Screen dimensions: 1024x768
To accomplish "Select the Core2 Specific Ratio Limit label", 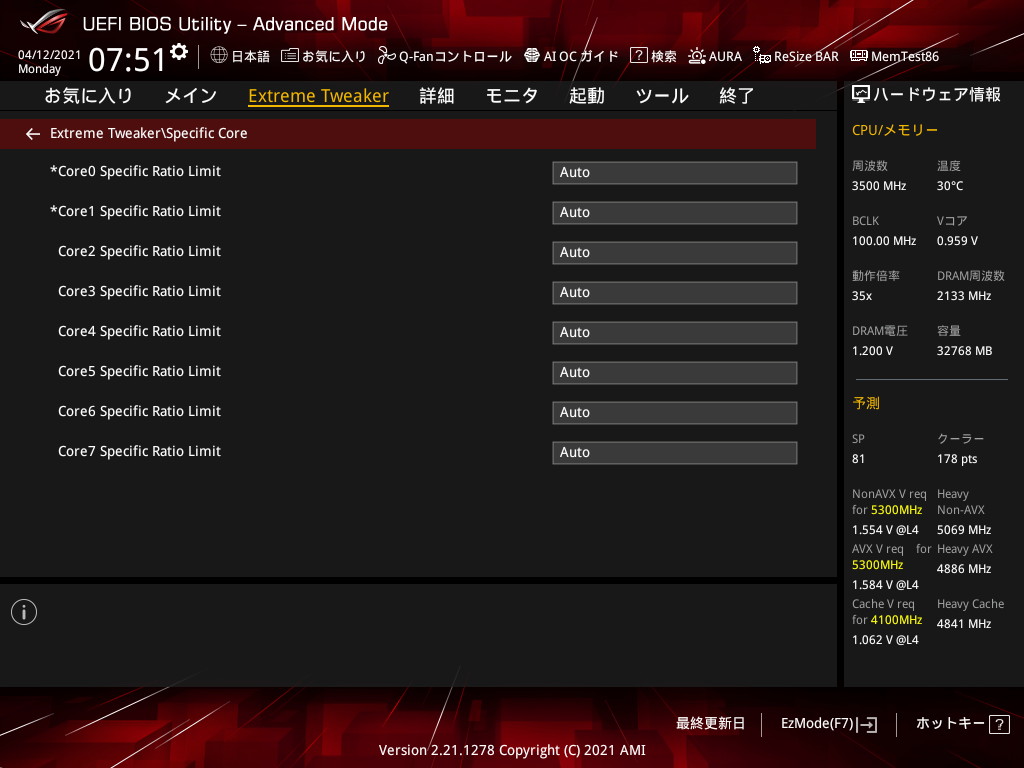I will [139, 251].
